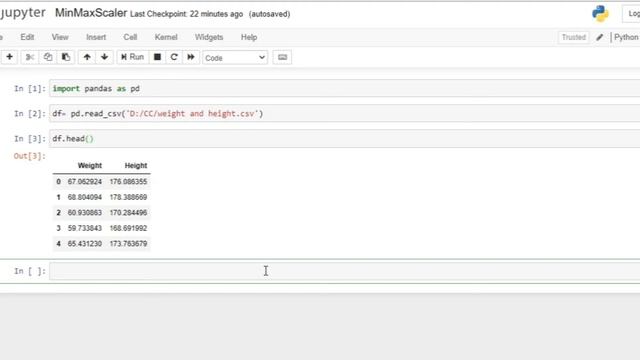Select the import pandas as pd cell
The image size is (640, 360).
[345, 89]
